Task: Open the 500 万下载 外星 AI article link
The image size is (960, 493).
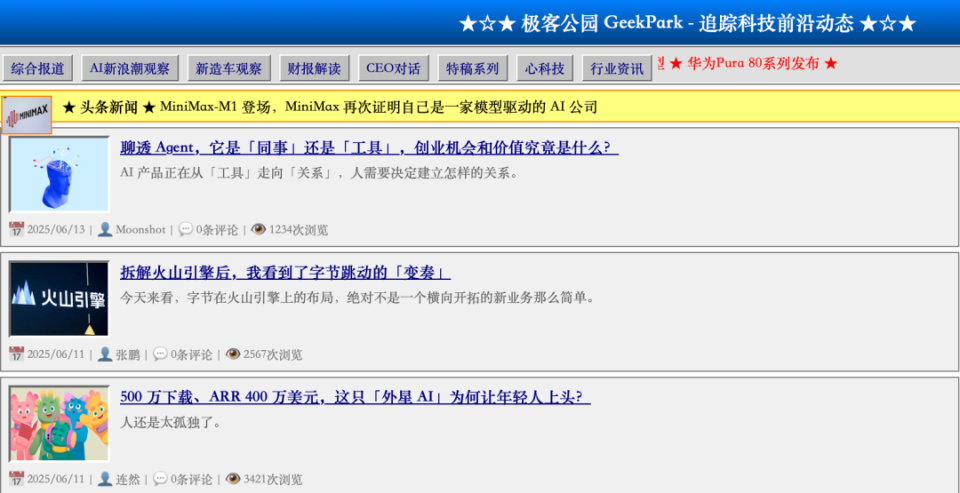Action: click(x=355, y=397)
